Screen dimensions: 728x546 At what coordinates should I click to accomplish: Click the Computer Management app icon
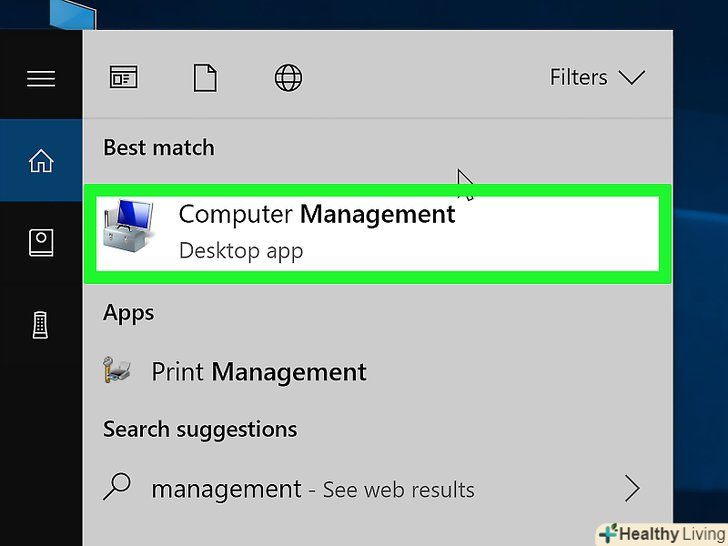pyautogui.click(x=130, y=227)
